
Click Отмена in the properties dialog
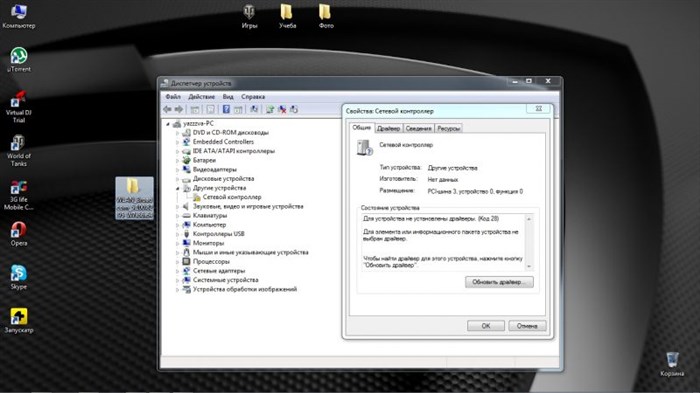527,326
